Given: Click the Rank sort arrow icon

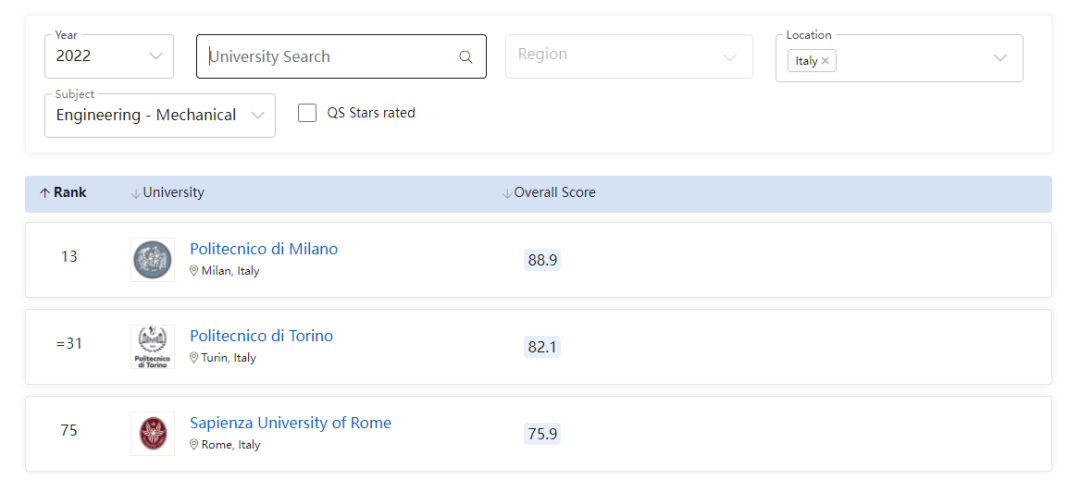Looking at the screenshot, I should click(45, 193).
